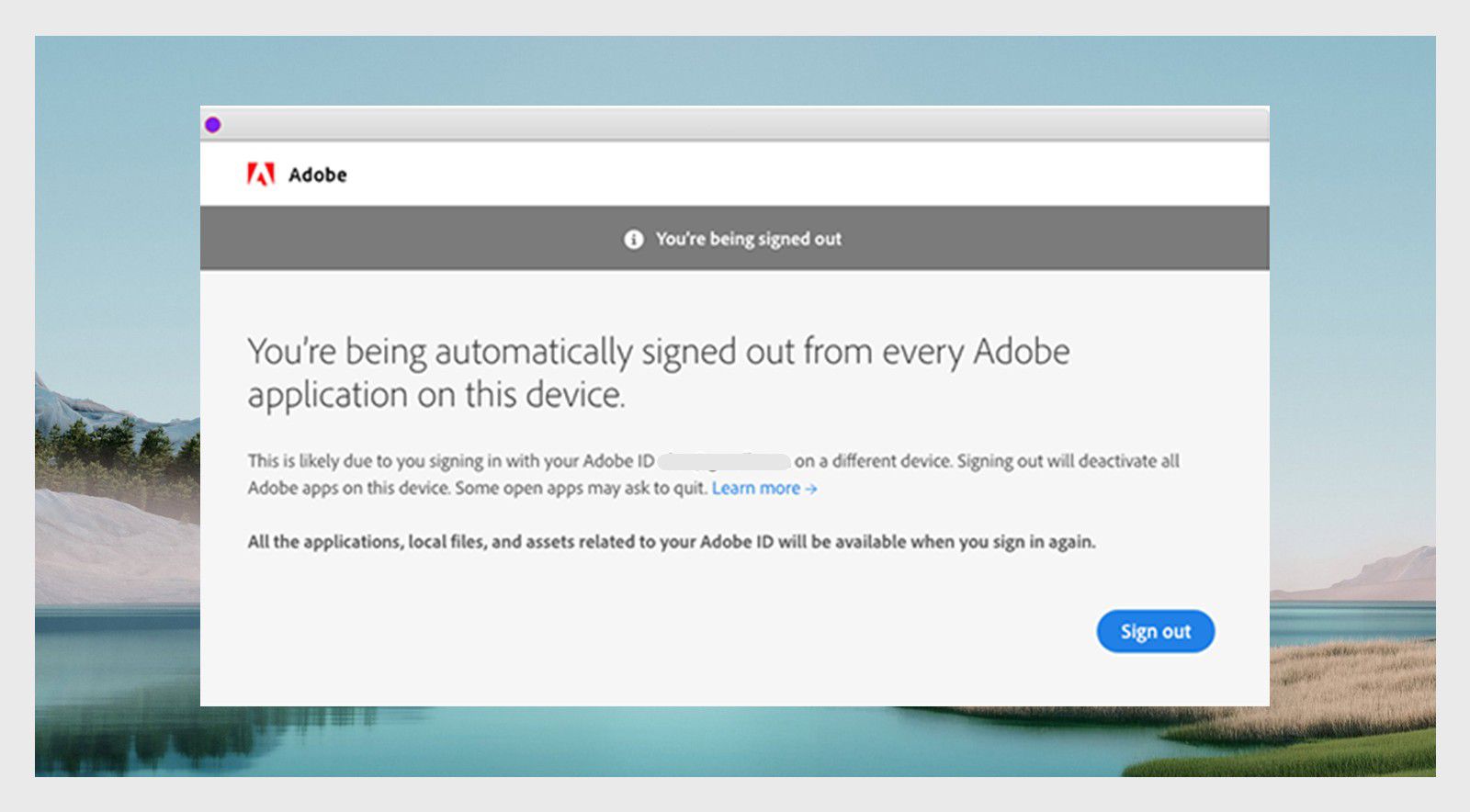The image size is (1470, 812).
Task: Click the desktop sky above the dialog window
Action: (x=735, y=69)
